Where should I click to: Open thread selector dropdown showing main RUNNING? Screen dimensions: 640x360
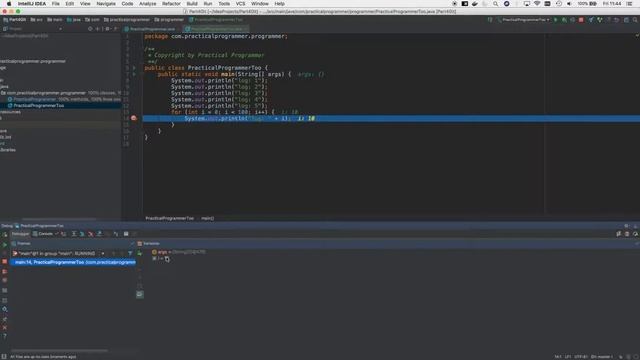(x=59, y=253)
